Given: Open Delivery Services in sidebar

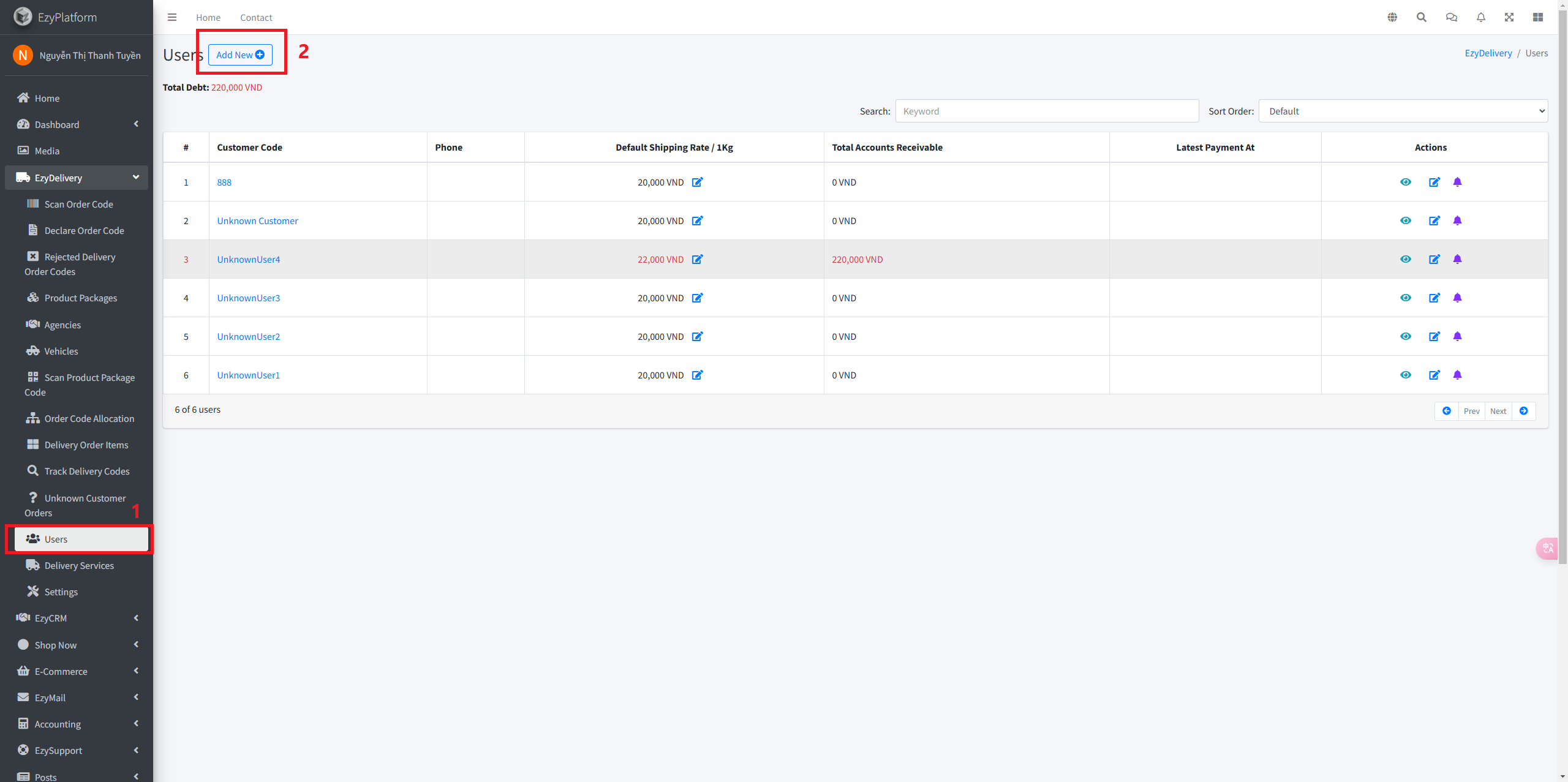Looking at the screenshot, I should (x=81, y=565).
